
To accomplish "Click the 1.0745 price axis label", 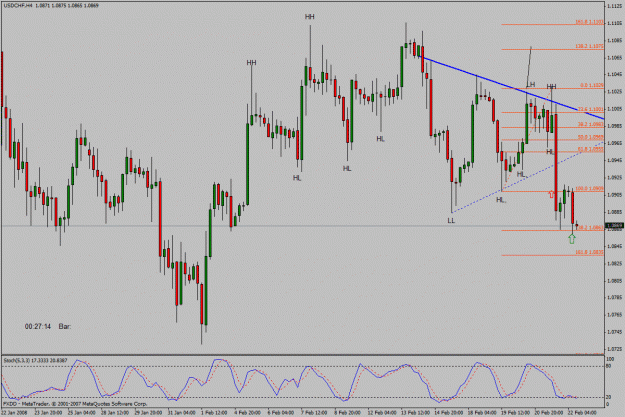I will [x=614, y=332].
